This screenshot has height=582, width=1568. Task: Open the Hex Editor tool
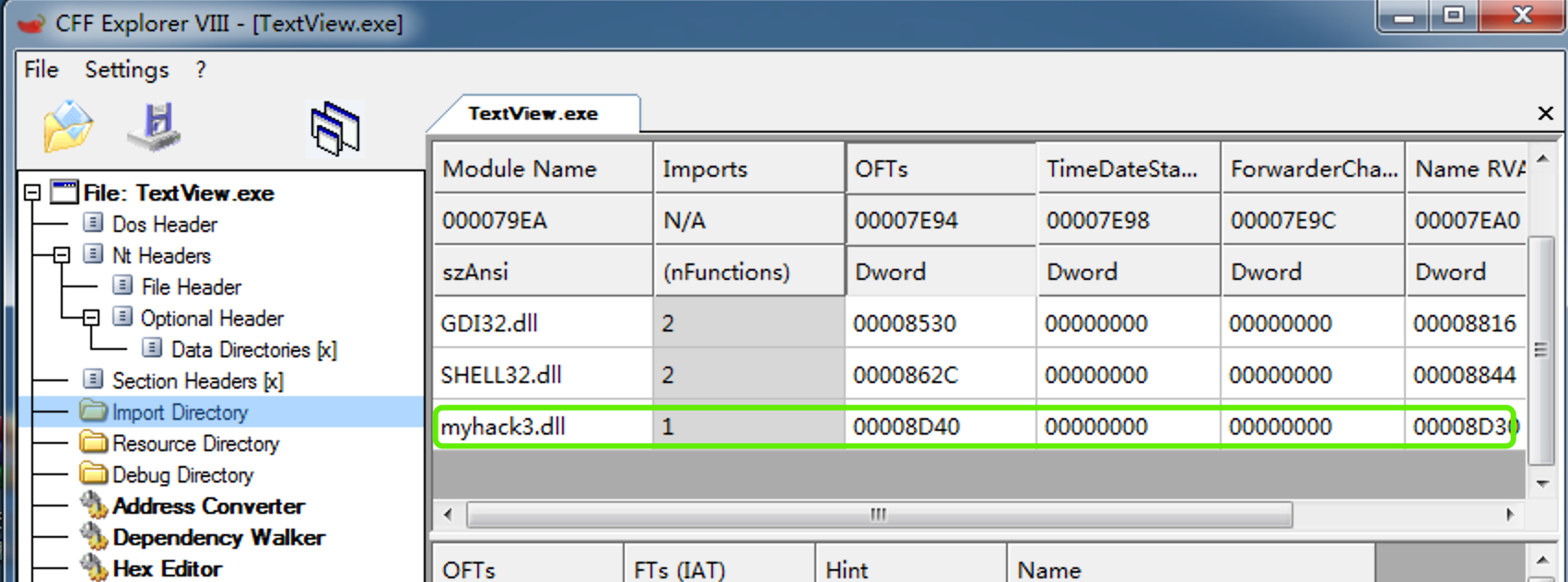click(x=167, y=568)
